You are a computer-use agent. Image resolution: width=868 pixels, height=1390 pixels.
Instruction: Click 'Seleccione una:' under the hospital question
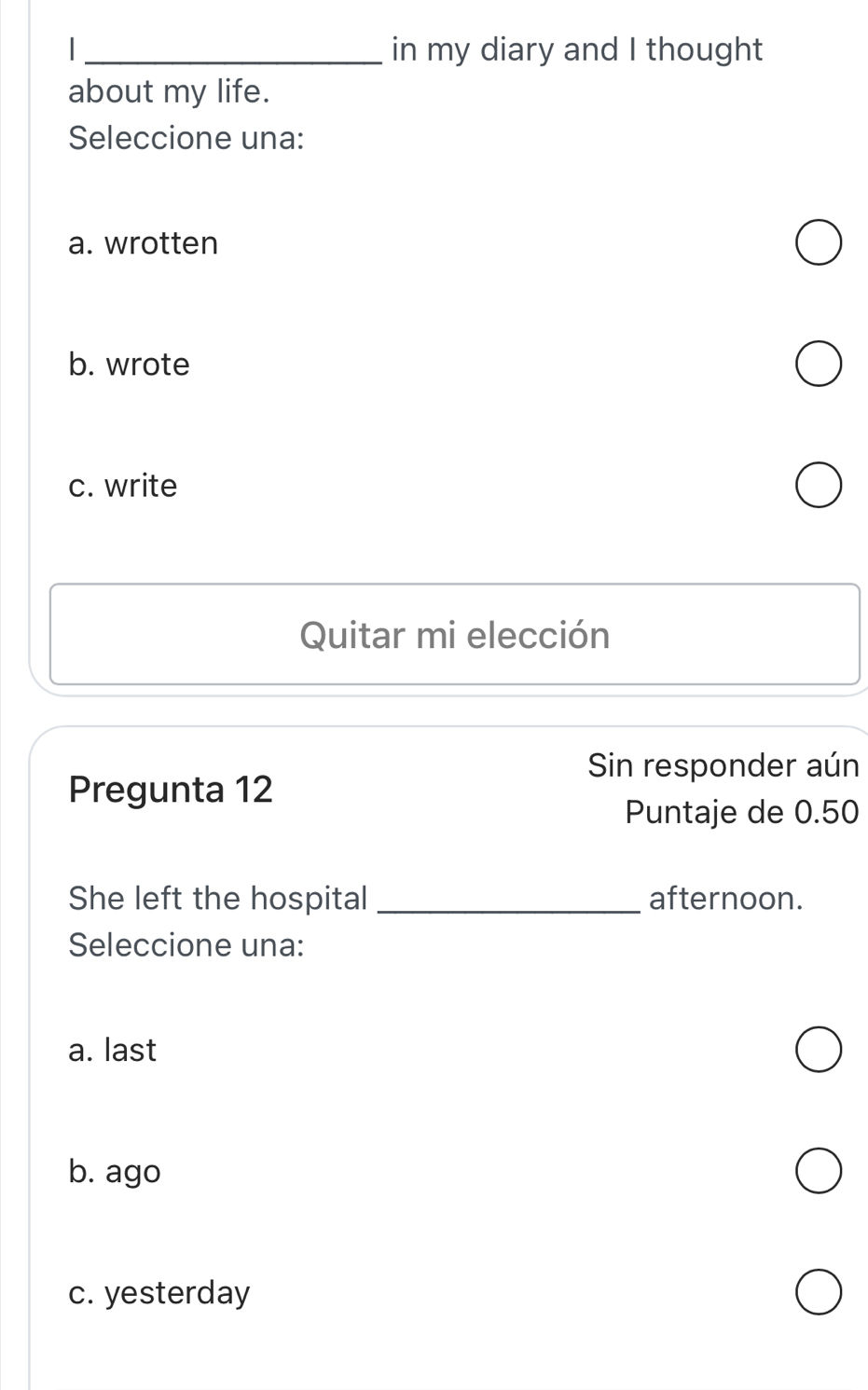click(x=186, y=945)
